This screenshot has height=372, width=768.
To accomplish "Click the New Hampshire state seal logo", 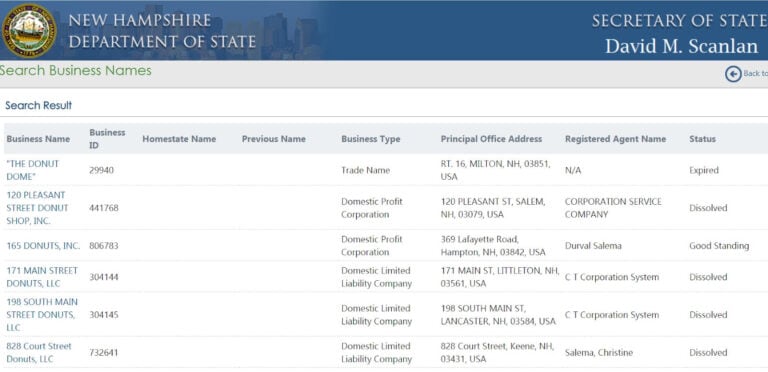I will tap(29, 31).
